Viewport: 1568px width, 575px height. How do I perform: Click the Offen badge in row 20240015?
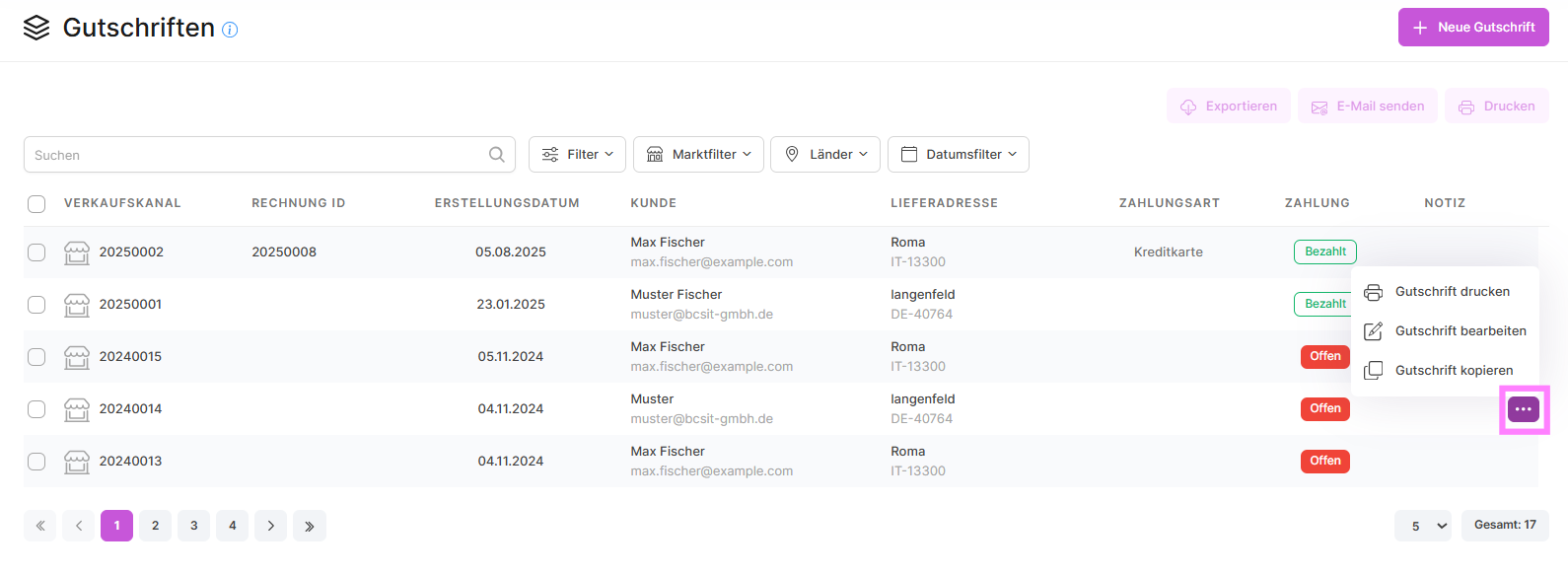(x=1325, y=356)
